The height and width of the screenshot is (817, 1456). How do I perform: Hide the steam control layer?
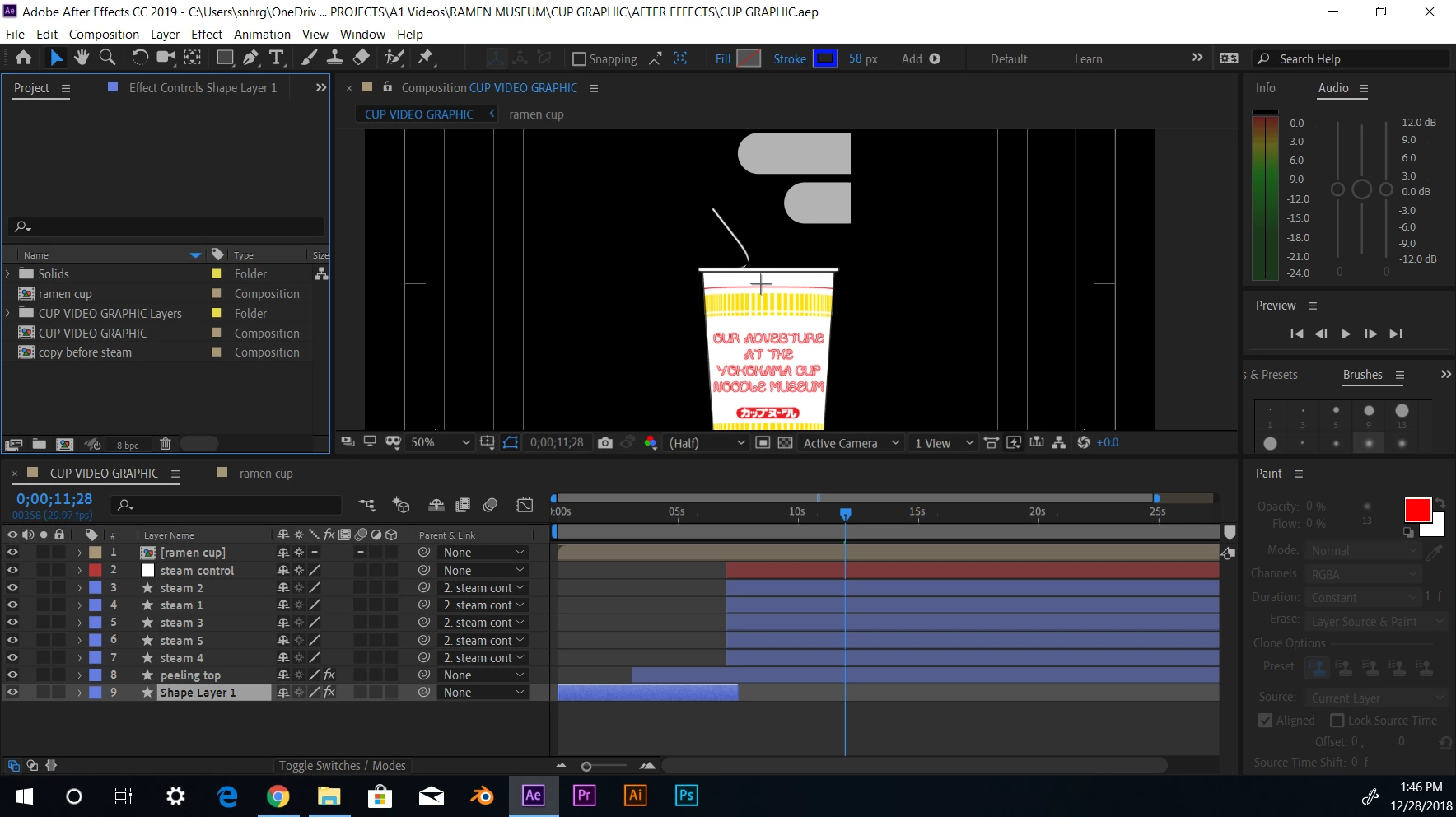[12, 570]
